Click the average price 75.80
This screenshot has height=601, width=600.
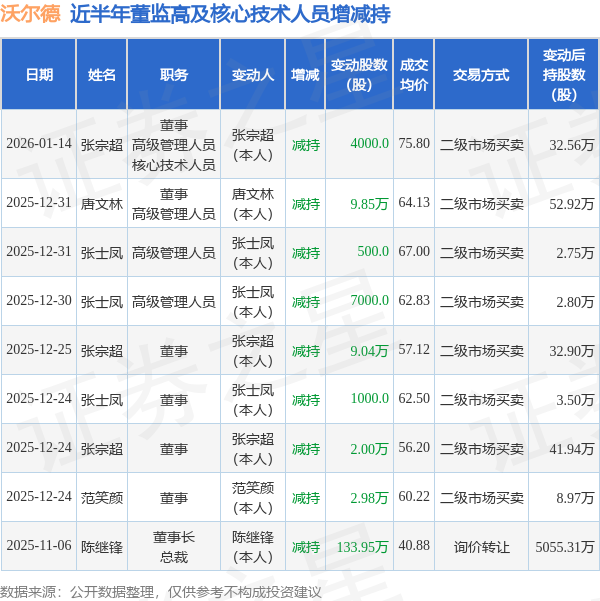(x=414, y=144)
